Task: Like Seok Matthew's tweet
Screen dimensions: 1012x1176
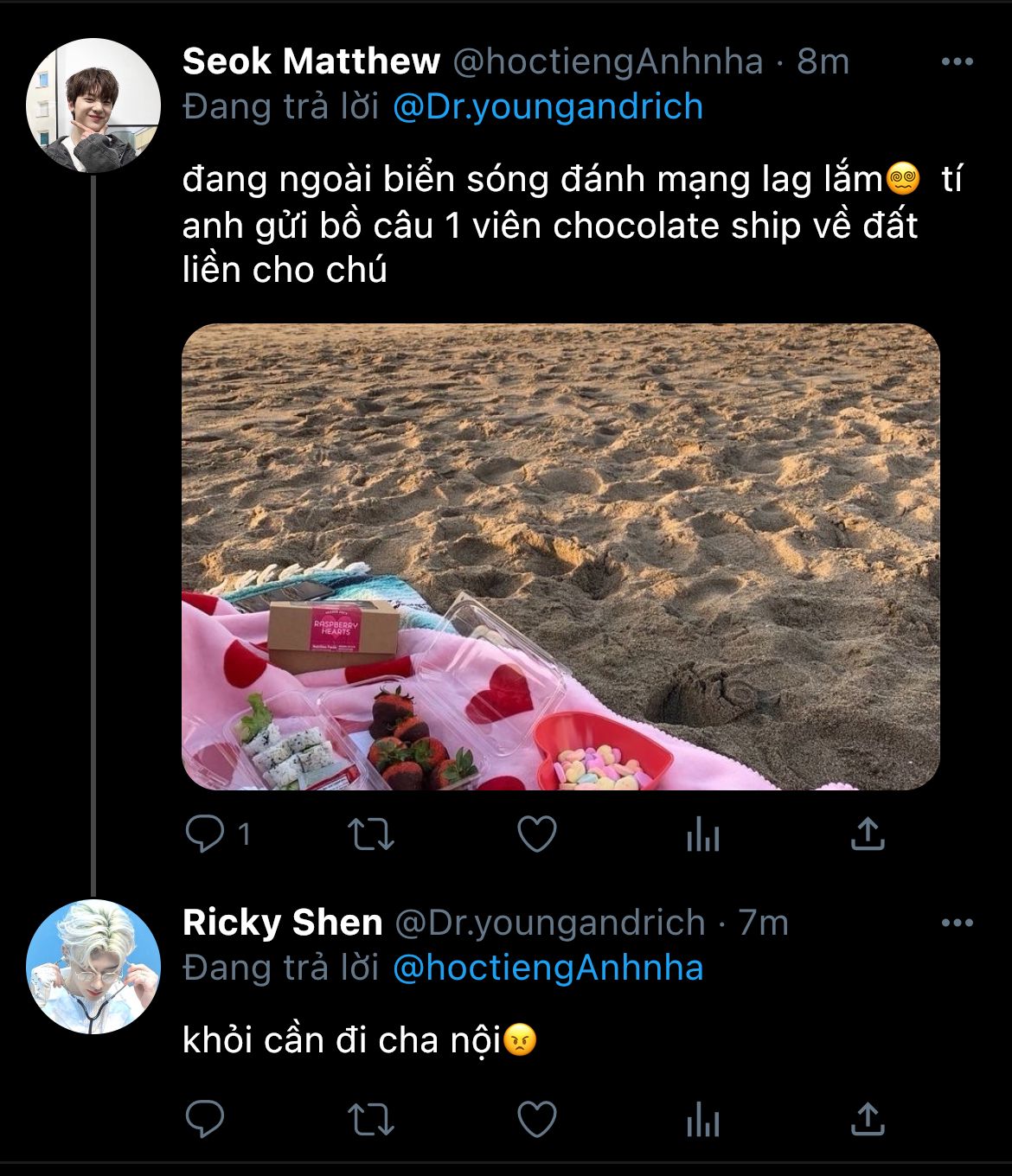Action: (x=536, y=834)
